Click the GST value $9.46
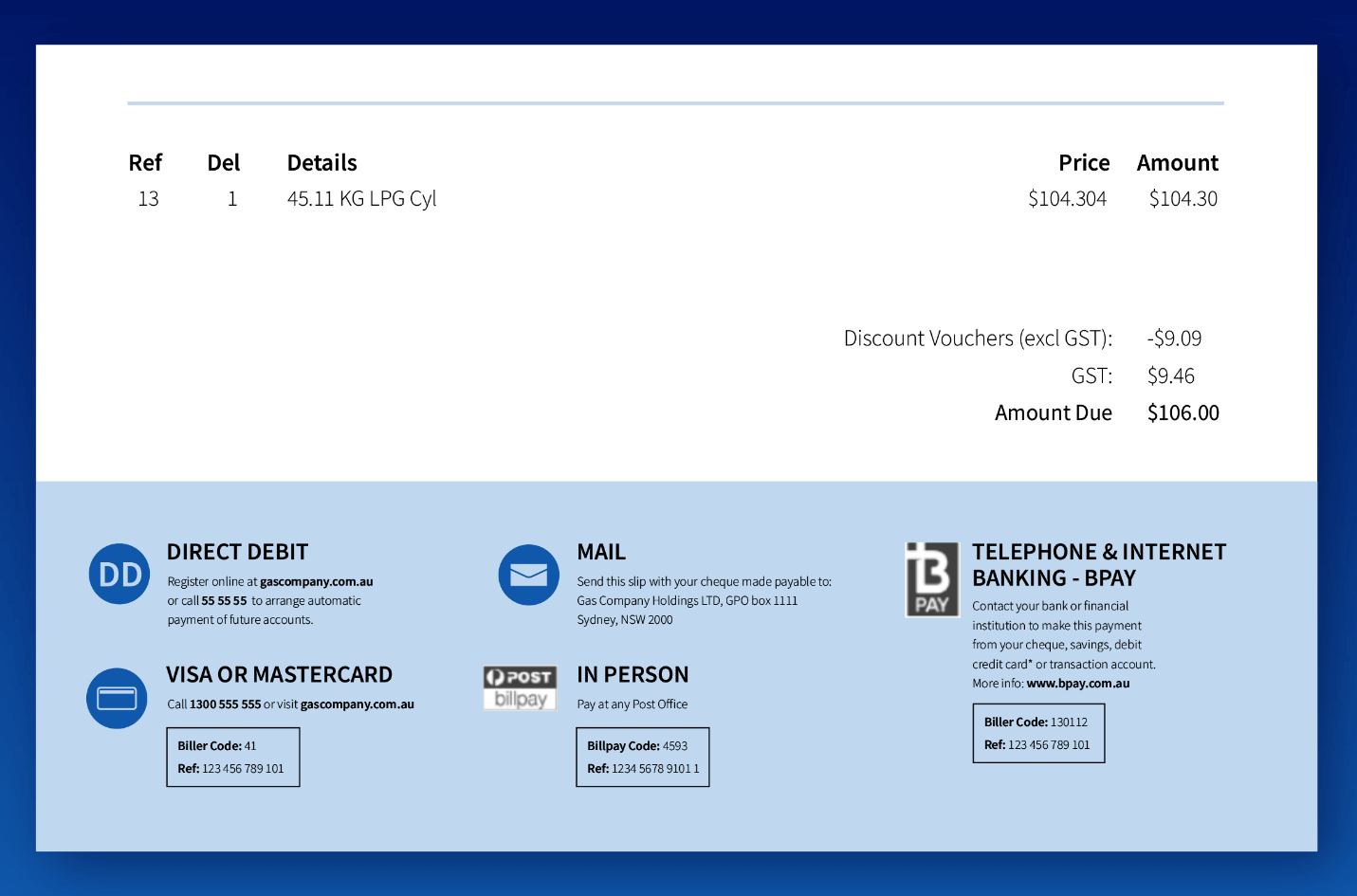 [1170, 376]
